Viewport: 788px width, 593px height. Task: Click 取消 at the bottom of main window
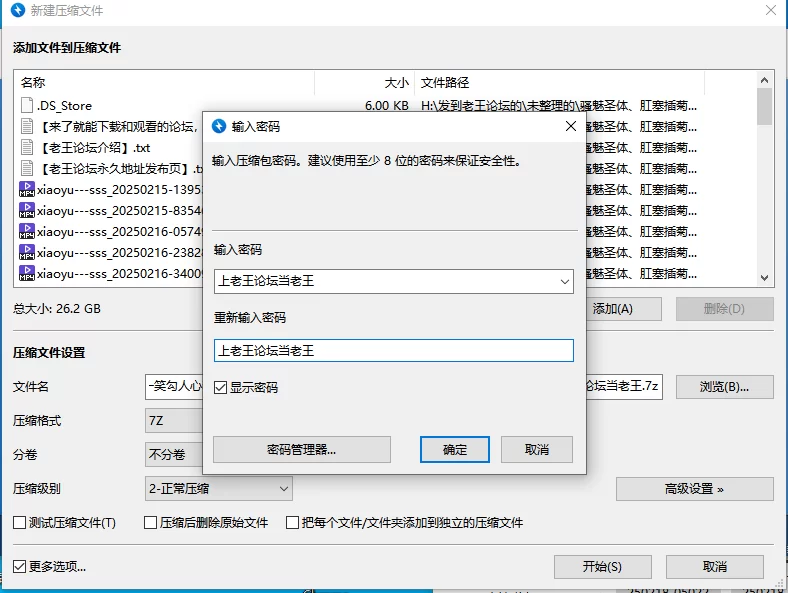(x=715, y=567)
